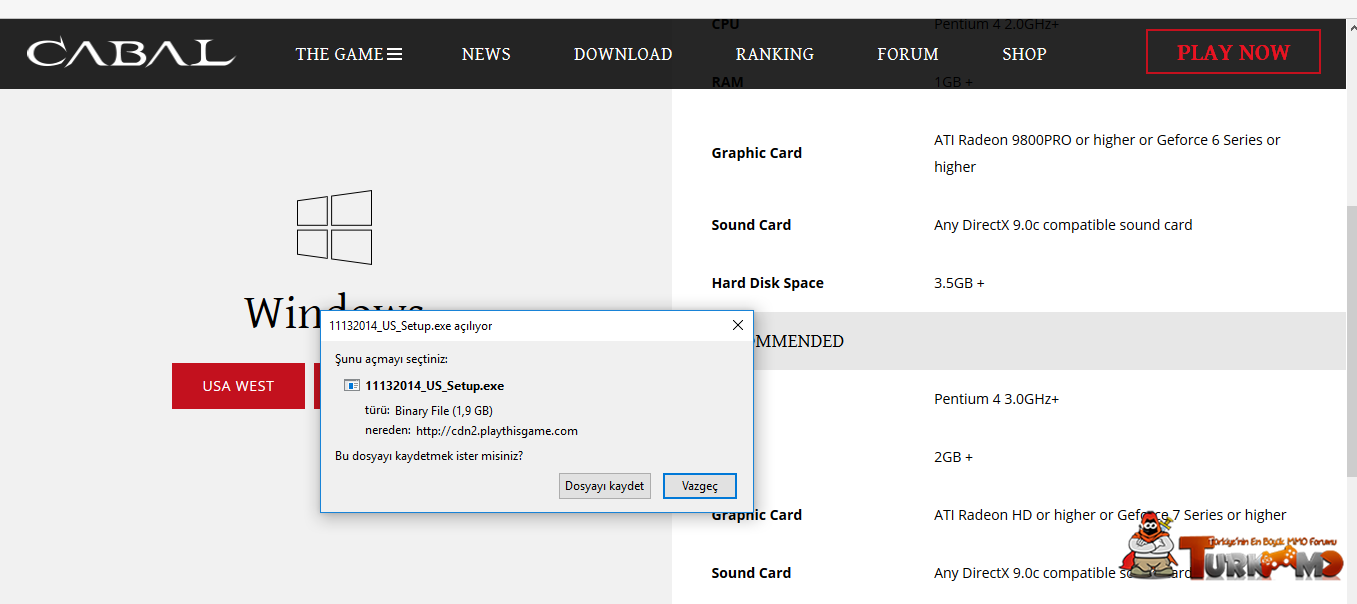The image size is (1357, 604).
Task: Click 'Binary File (1,9 GB)' text
Action: pos(444,410)
